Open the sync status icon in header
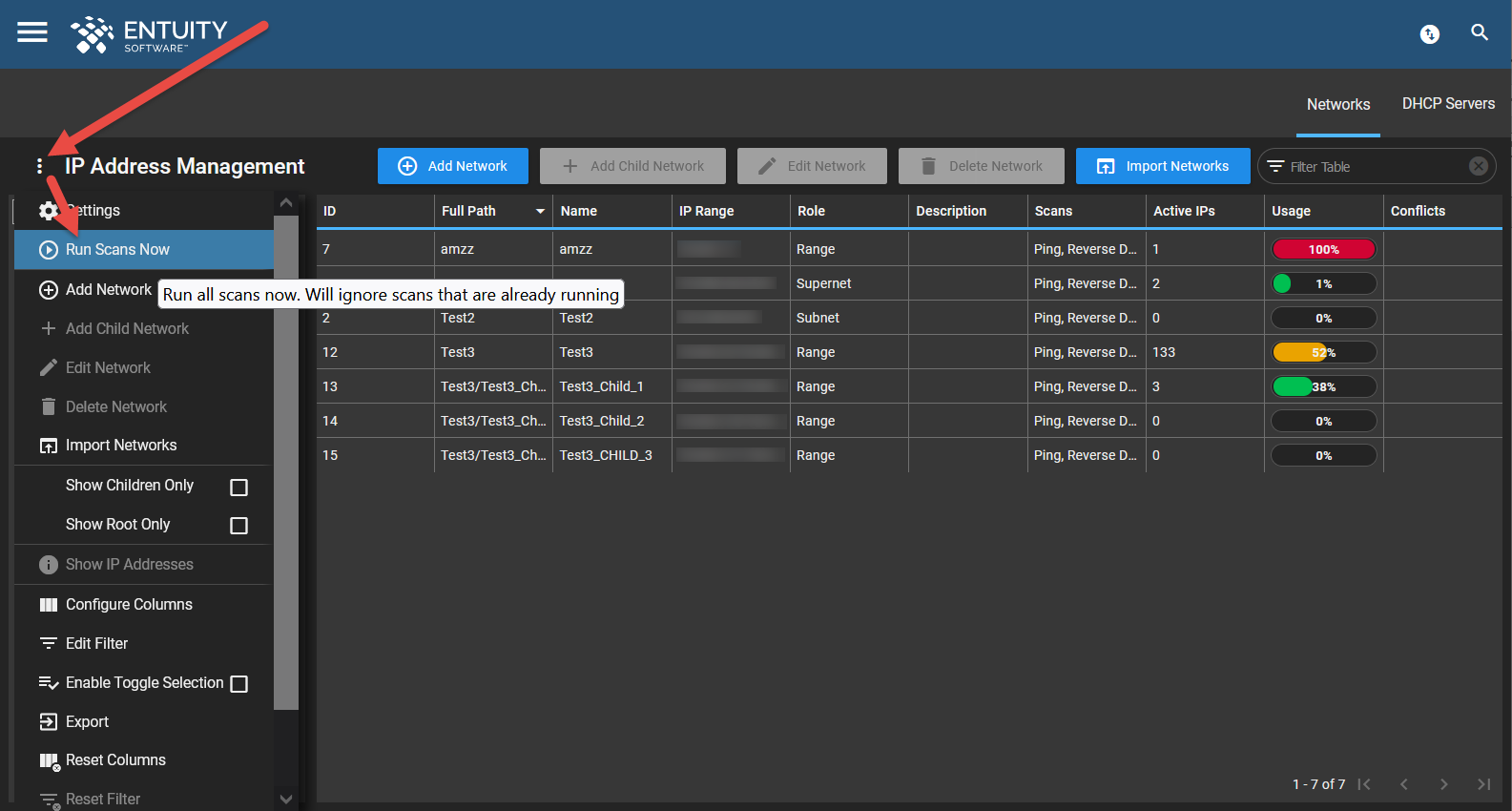Image resolution: width=1512 pixels, height=811 pixels. pos(1429,34)
